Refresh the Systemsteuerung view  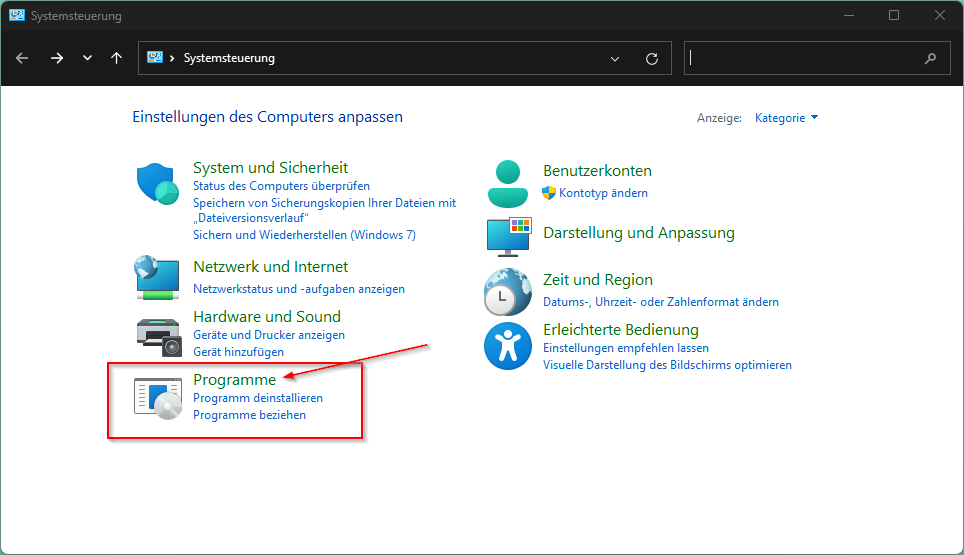click(652, 58)
